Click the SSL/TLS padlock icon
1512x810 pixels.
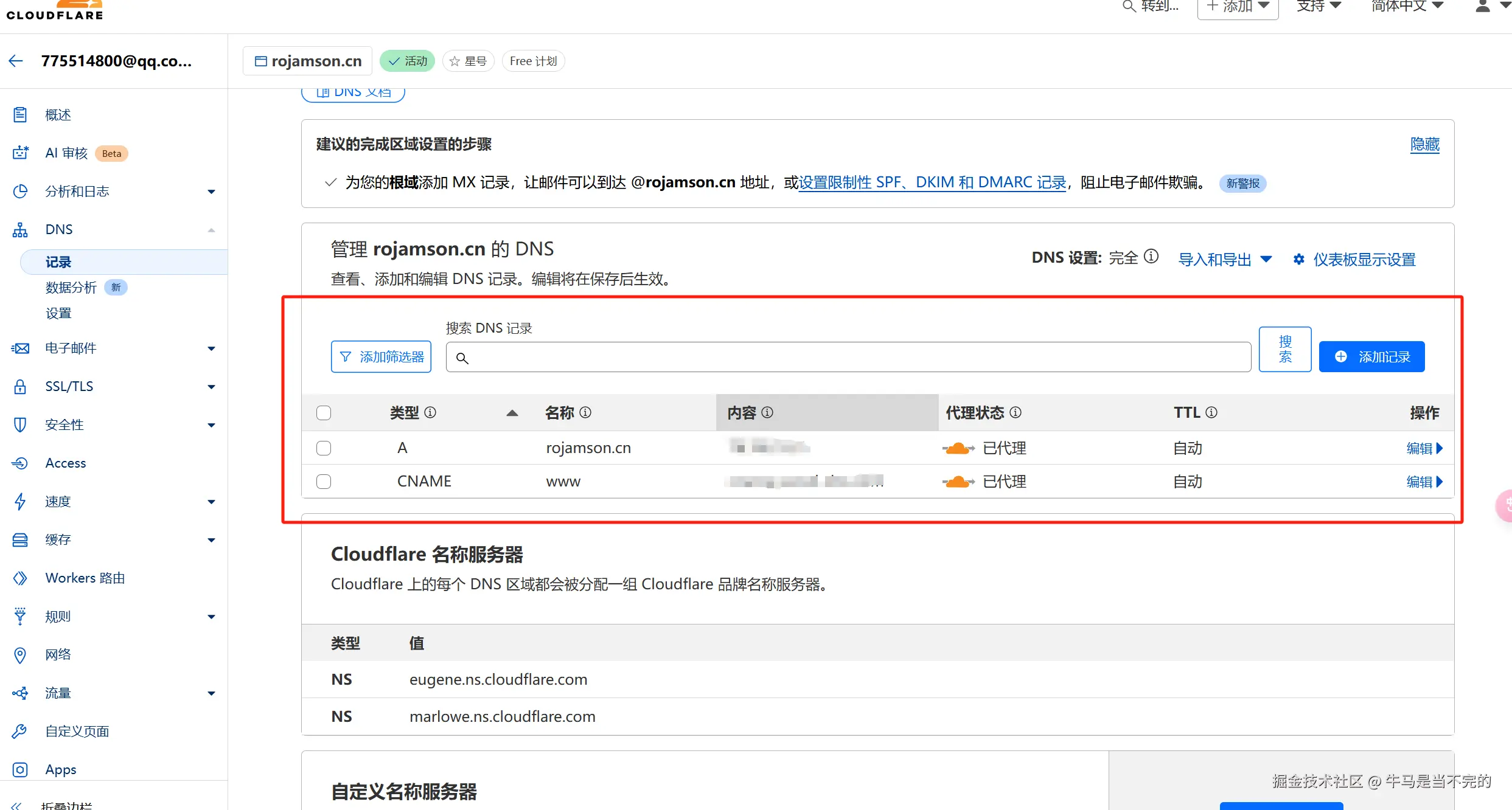coord(20,387)
